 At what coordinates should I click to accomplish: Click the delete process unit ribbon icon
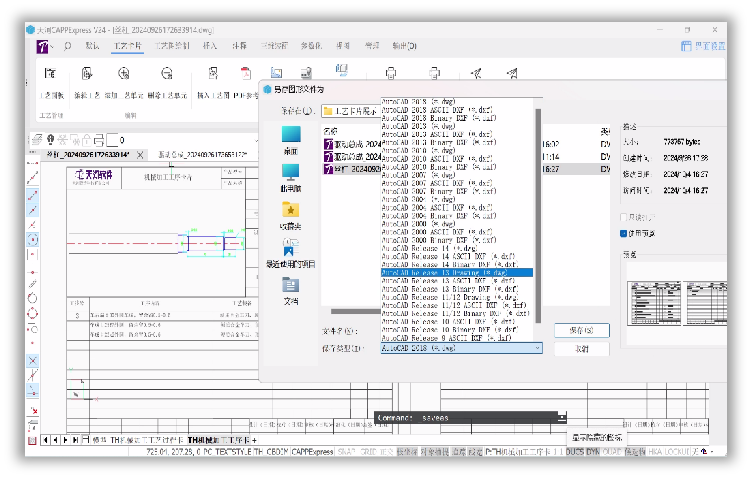[x=166, y=73]
